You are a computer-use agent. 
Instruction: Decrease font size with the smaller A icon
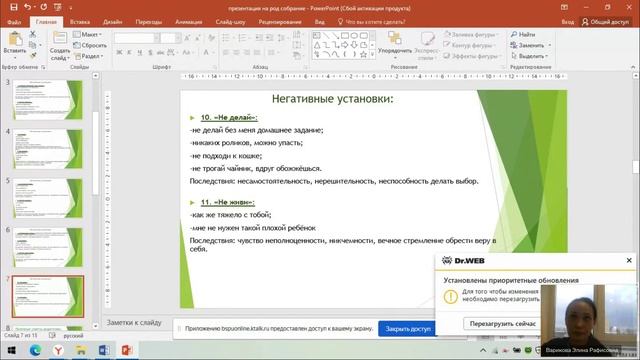click(197, 38)
